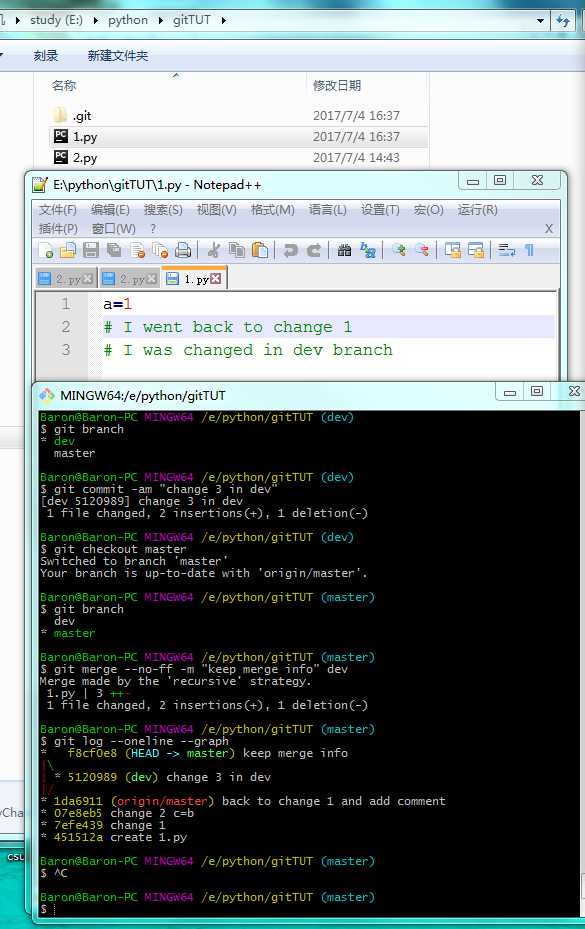This screenshot has width=585, height=929.
Task: Click the Git Bash icon in MINGW64 title bar
Action: (x=46, y=395)
